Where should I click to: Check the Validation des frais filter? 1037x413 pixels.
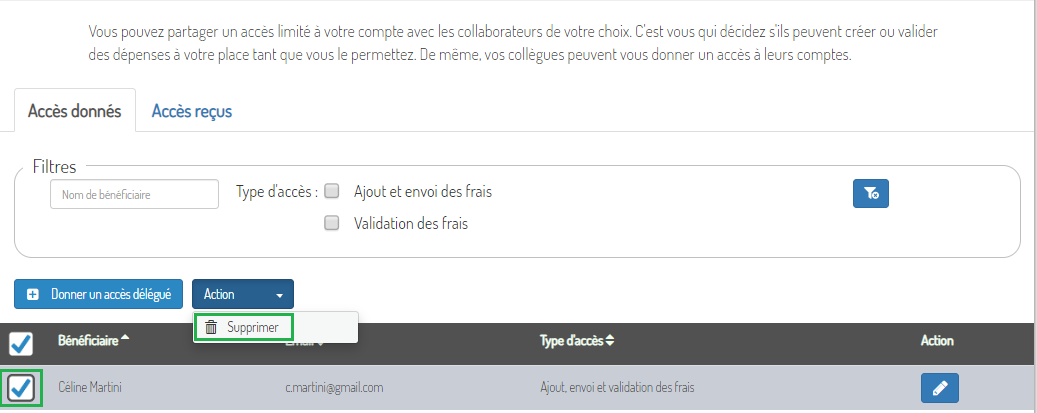point(332,223)
